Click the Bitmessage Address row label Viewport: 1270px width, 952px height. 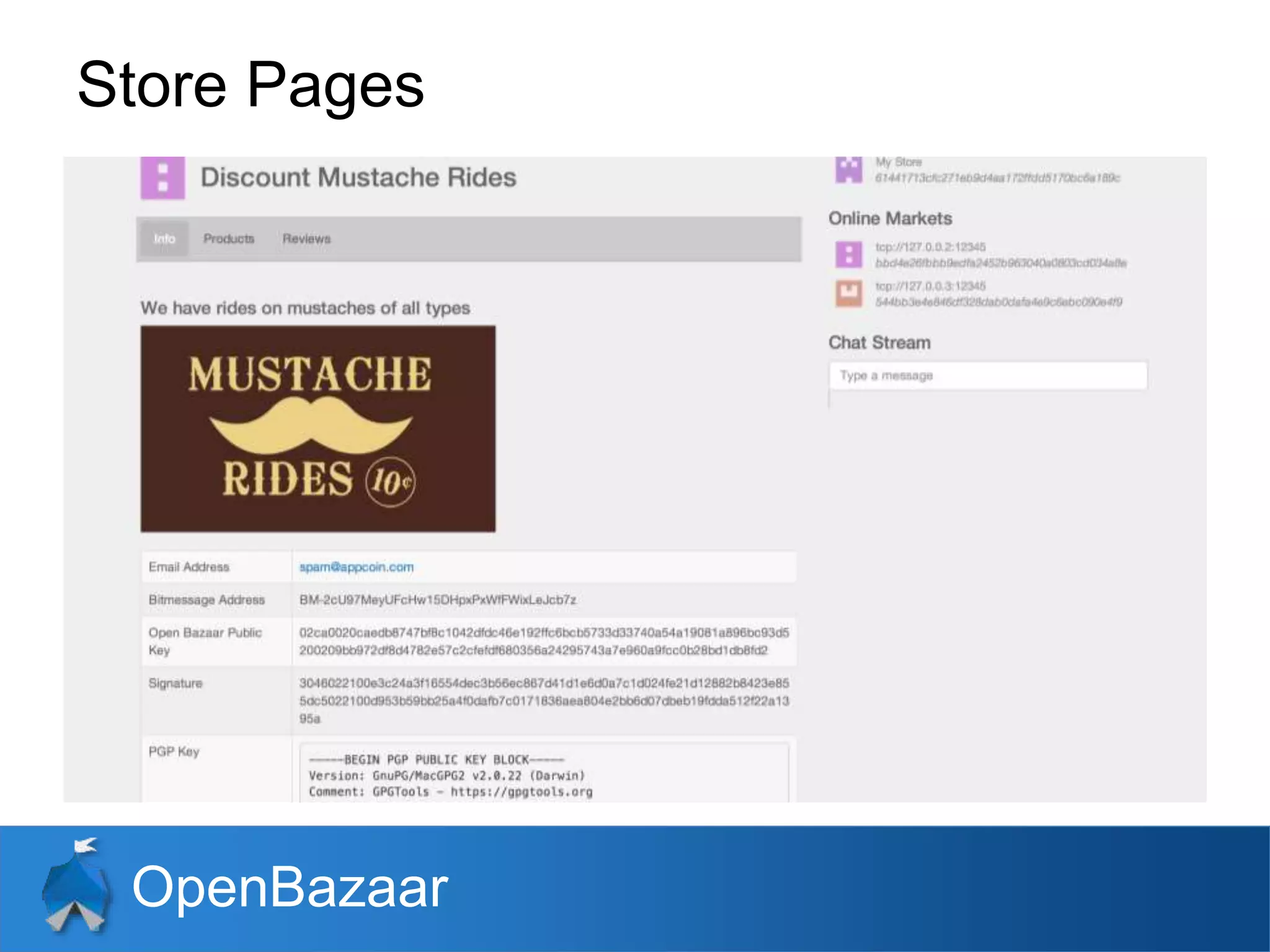(x=206, y=600)
